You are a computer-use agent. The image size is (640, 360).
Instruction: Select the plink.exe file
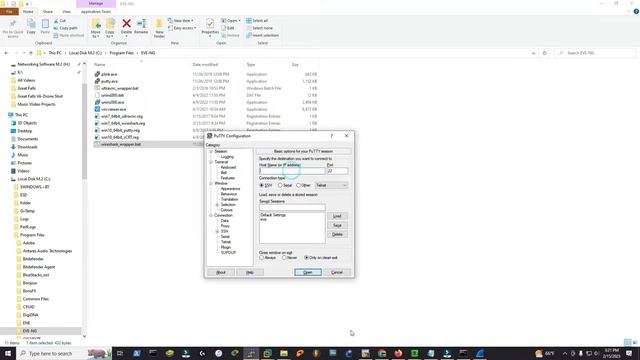109,74
